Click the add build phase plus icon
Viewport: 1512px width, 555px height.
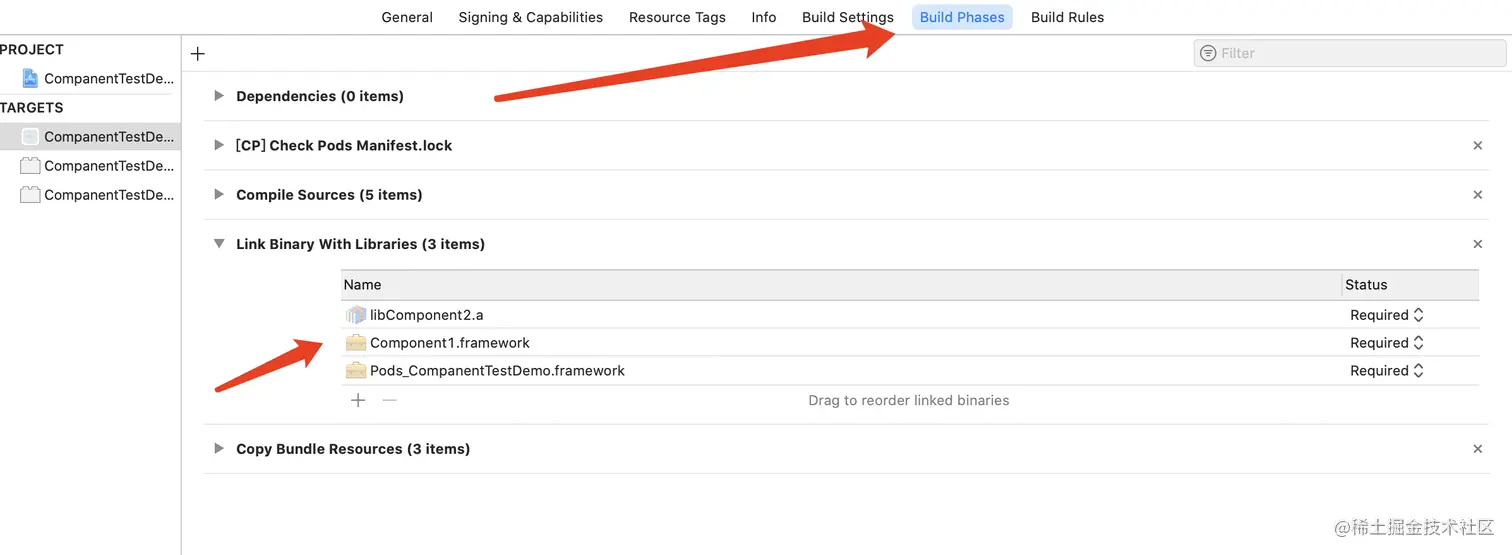[x=197, y=54]
